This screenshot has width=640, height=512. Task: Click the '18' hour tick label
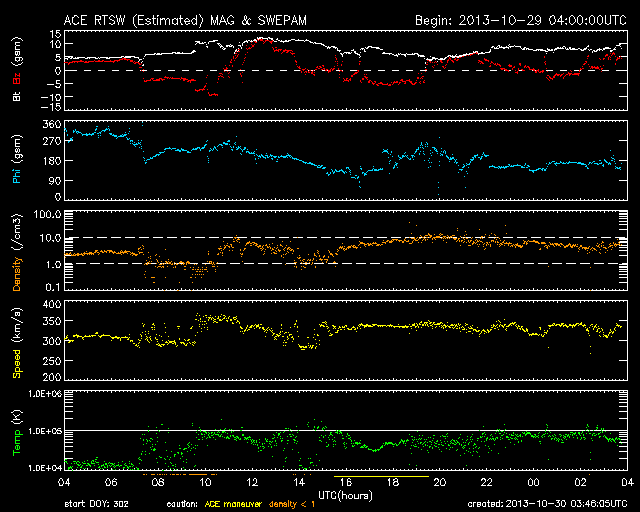click(393, 483)
